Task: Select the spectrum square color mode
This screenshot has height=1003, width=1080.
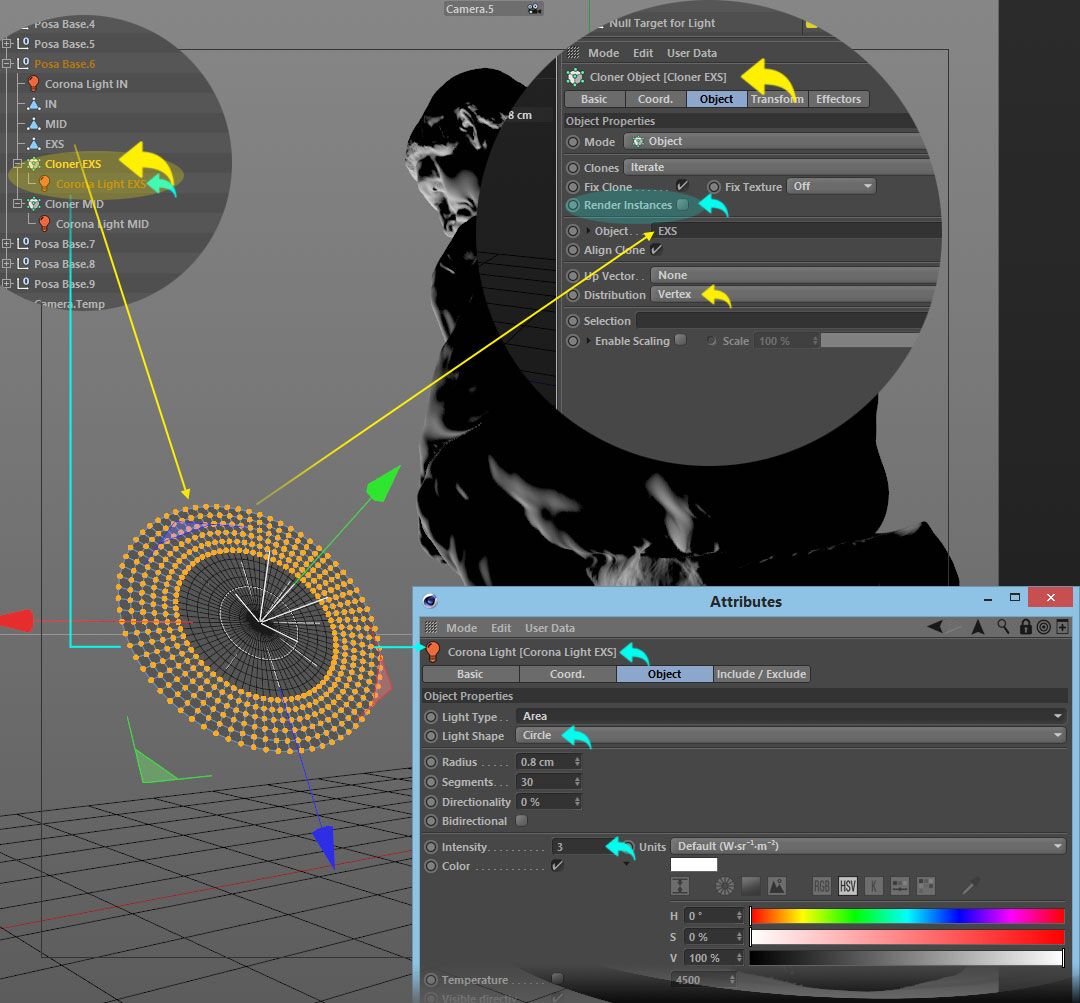Action: (x=751, y=886)
